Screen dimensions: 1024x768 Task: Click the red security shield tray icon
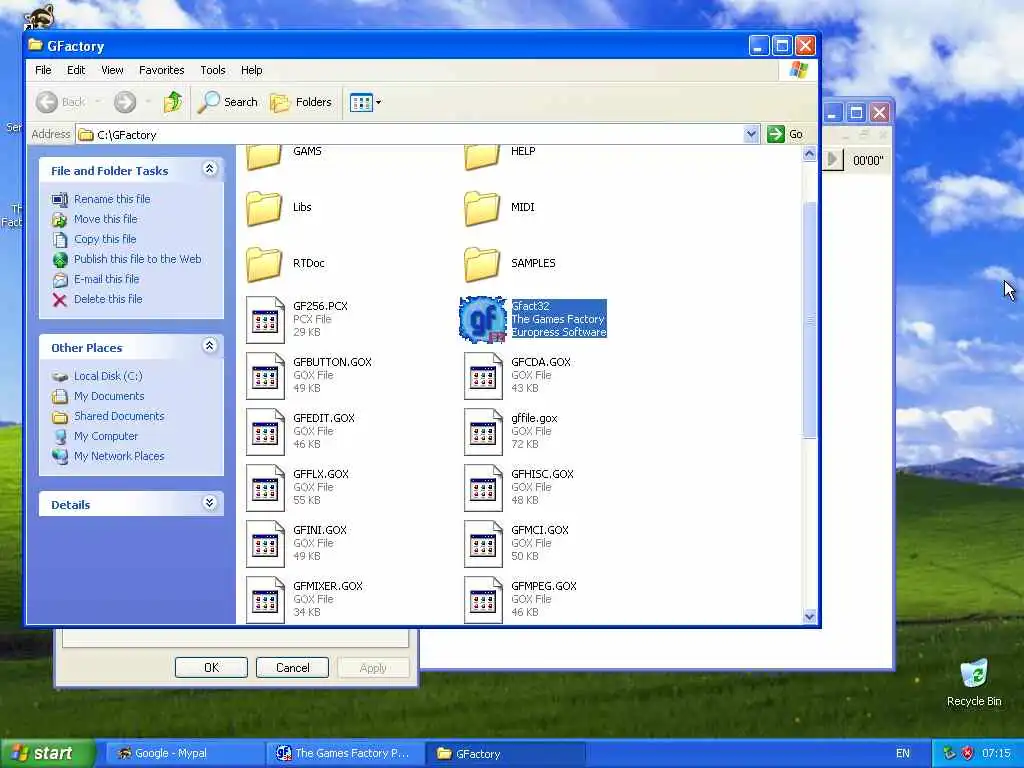point(967,754)
